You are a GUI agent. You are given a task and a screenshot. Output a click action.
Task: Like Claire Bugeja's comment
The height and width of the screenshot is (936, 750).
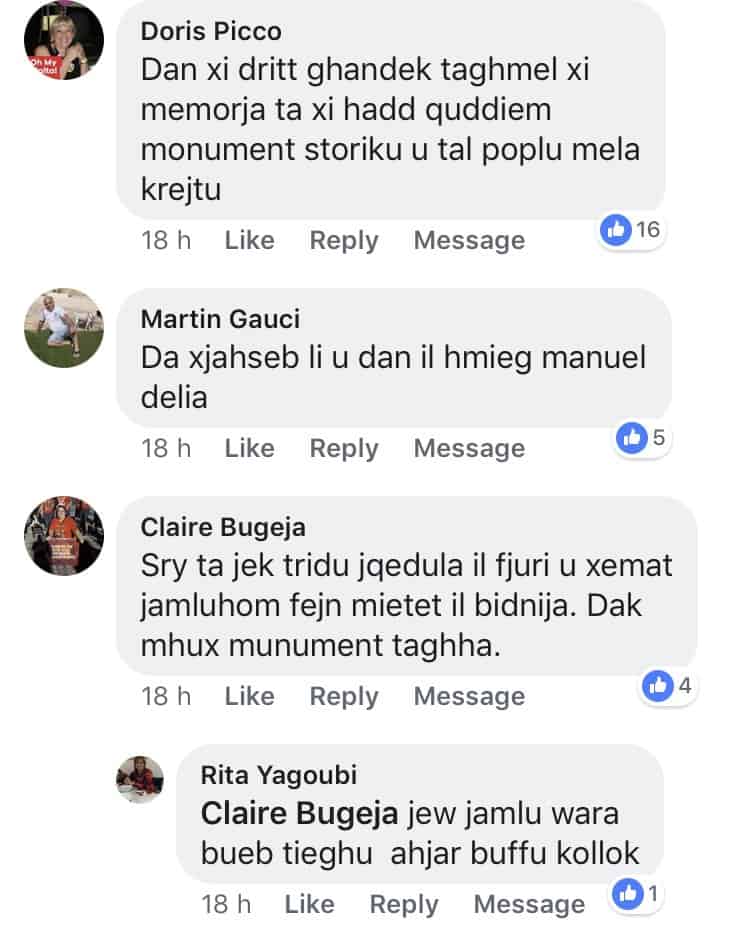[x=250, y=697]
